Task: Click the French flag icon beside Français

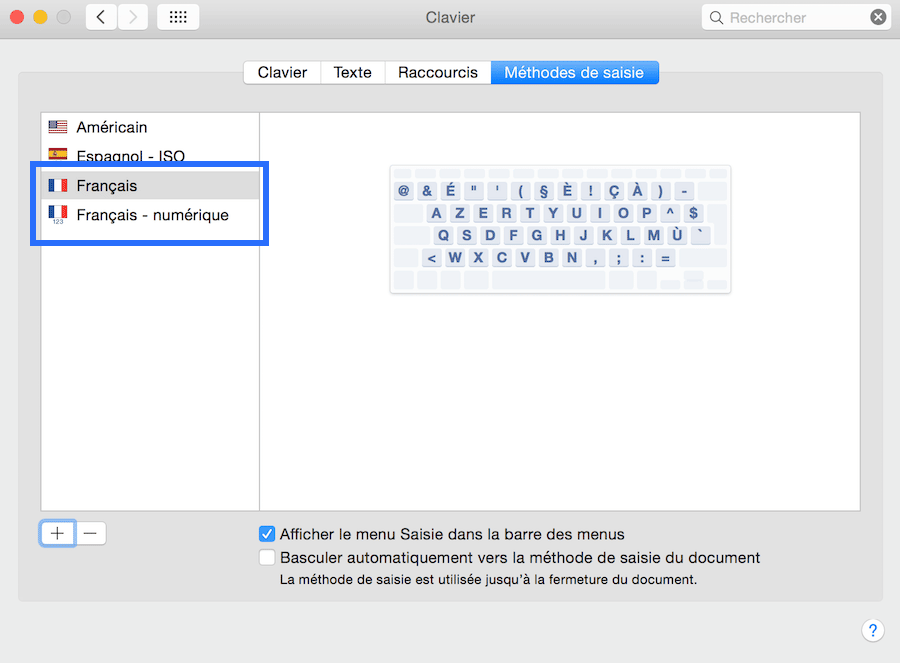Action: [58, 185]
